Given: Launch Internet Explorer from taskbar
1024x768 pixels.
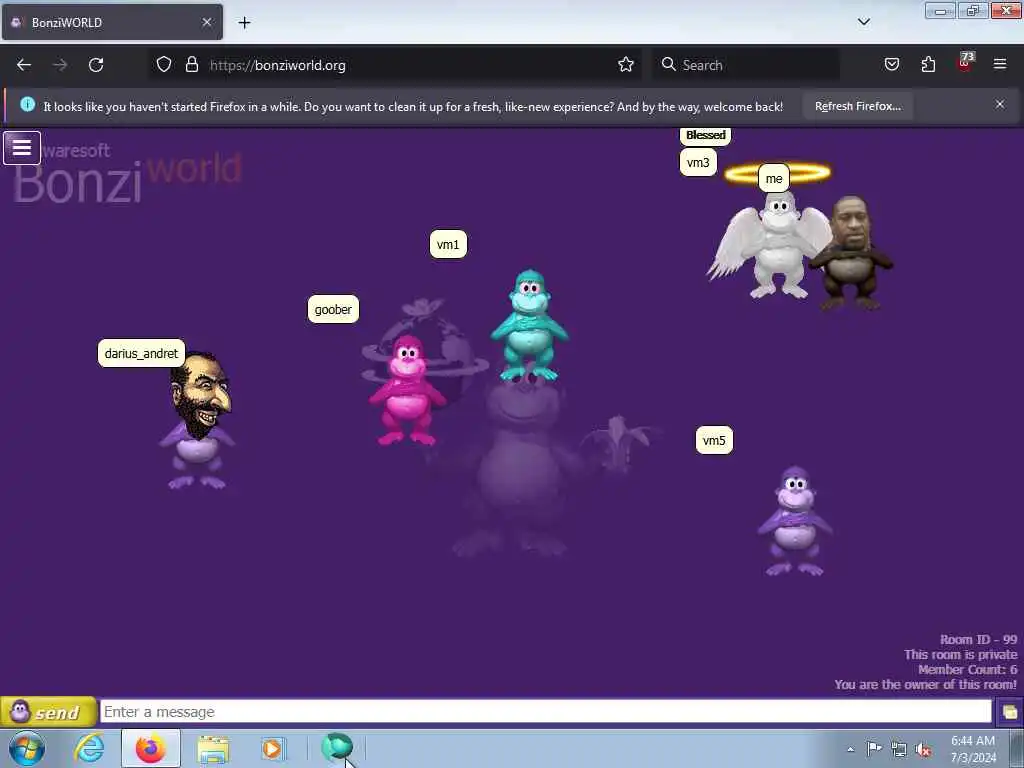Looking at the screenshot, I should click(x=89, y=748).
